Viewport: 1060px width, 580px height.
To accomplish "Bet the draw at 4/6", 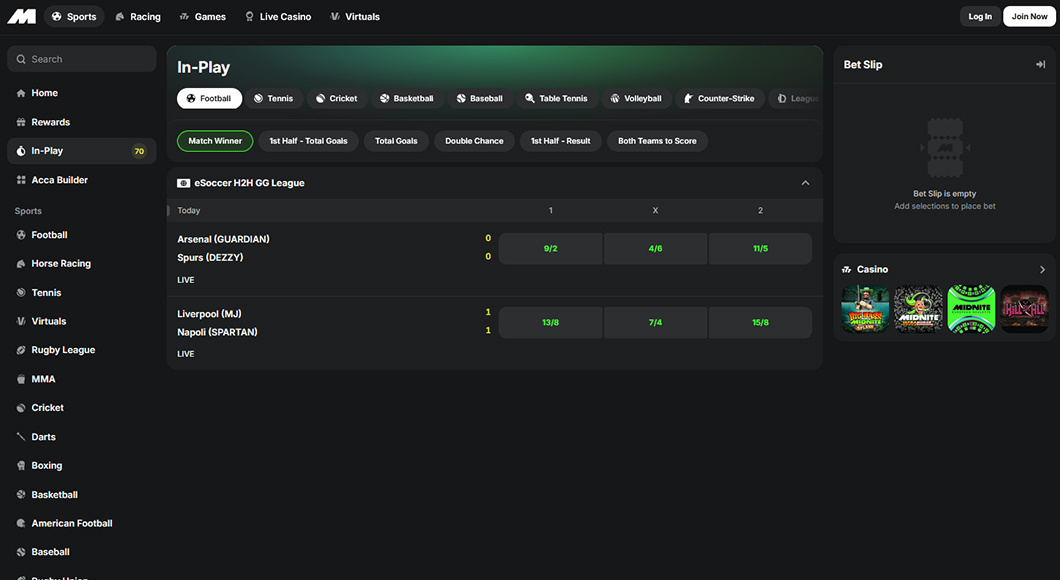I will [x=655, y=249].
